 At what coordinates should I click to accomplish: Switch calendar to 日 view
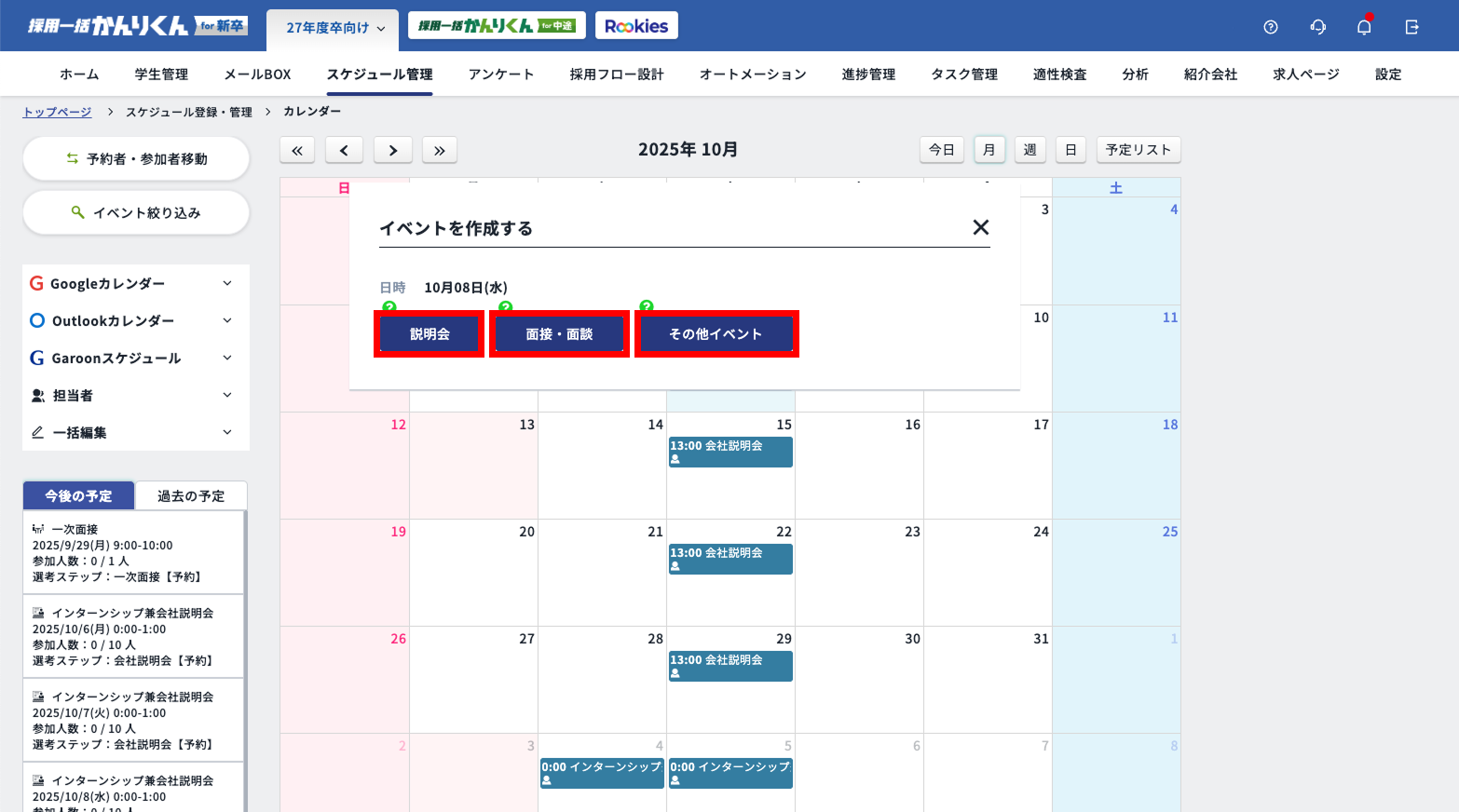(x=1070, y=150)
